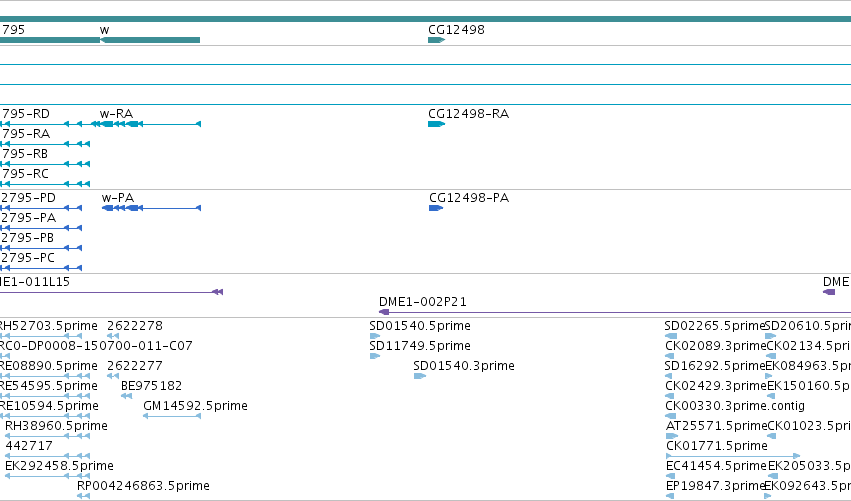The image size is (851, 501).
Task: Select the w-RA transcript feature
Action: [145, 124]
